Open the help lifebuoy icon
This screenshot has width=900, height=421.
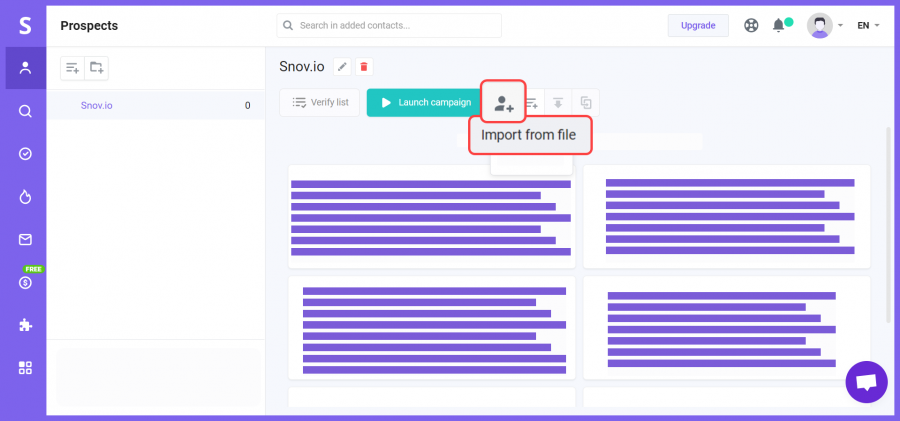[751, 26]
